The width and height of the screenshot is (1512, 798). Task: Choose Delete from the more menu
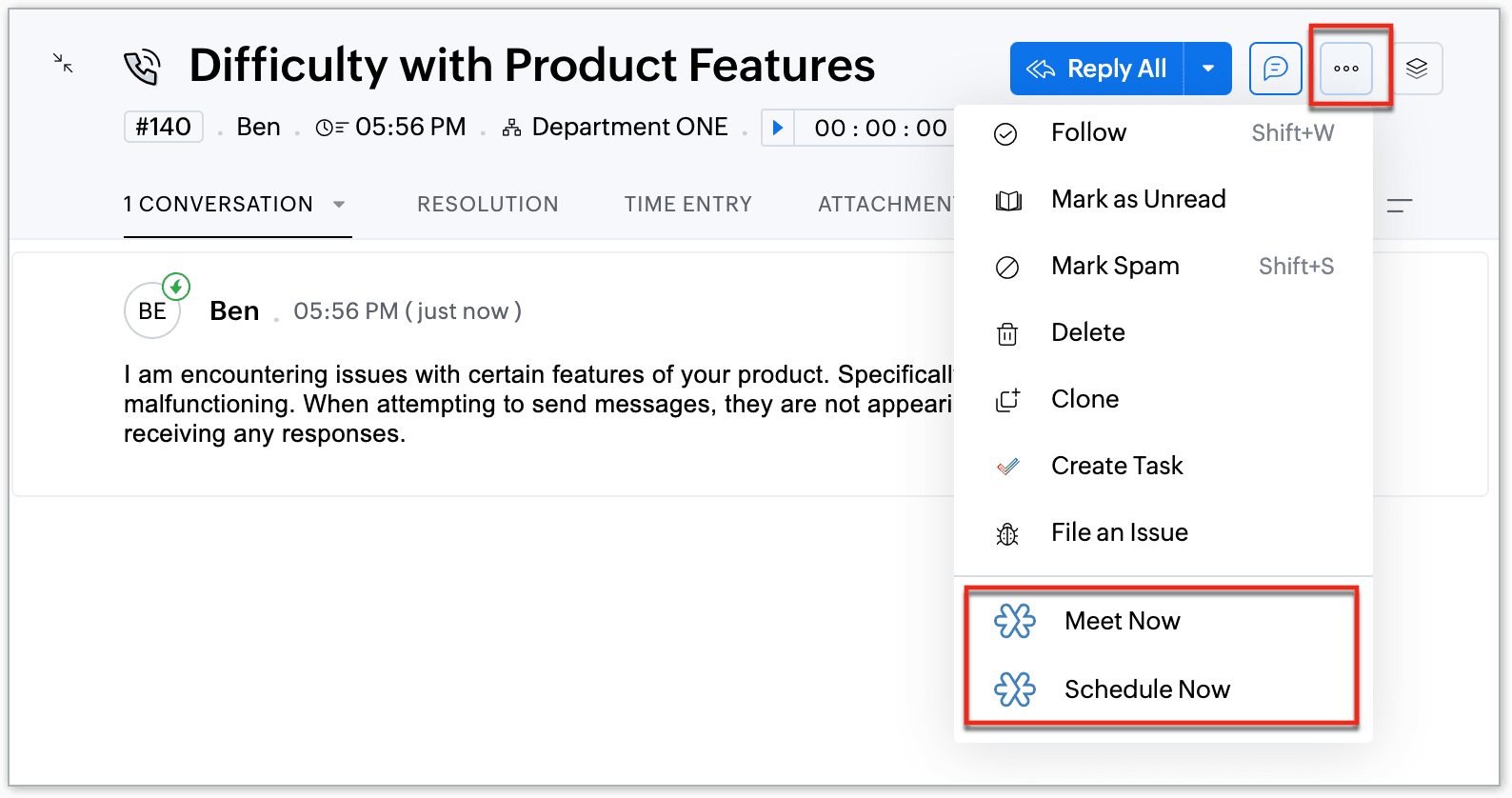click(x=1087, y=333)
